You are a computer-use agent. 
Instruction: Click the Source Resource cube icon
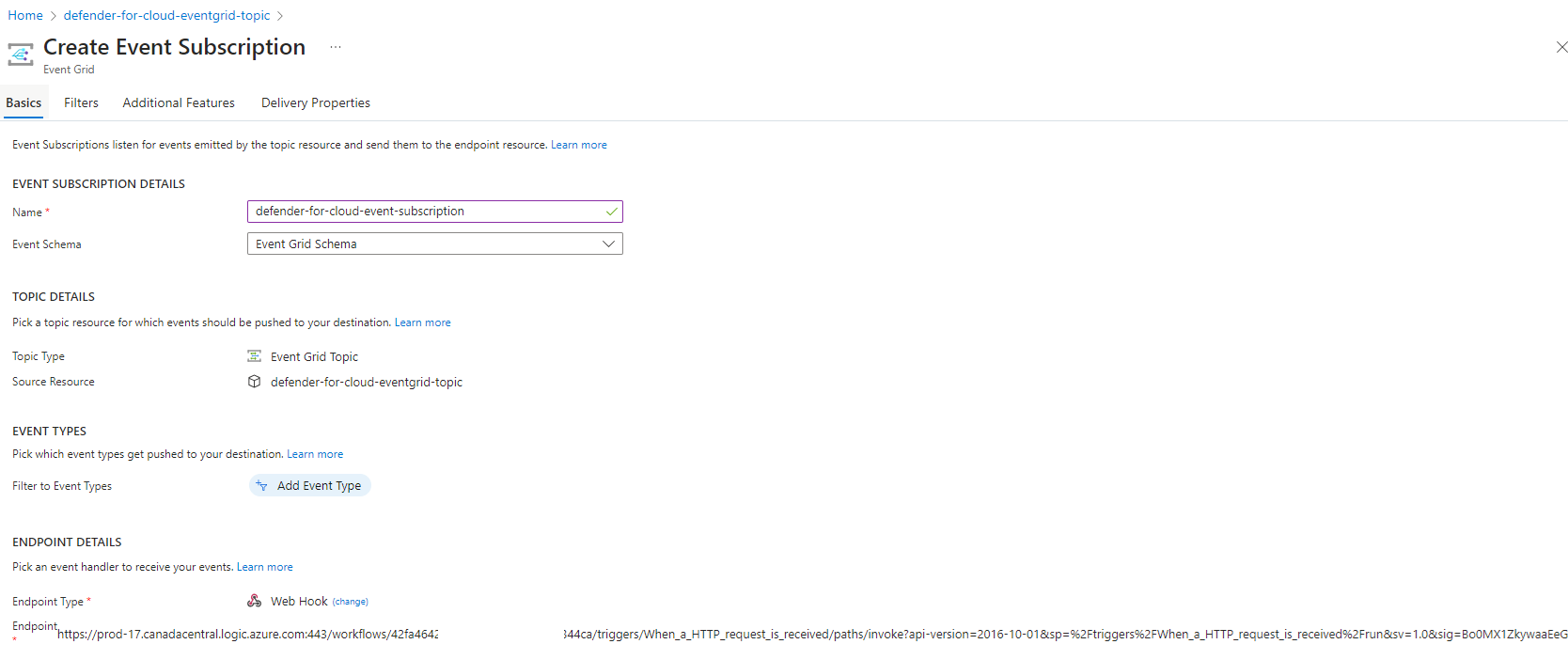point(254,382)
